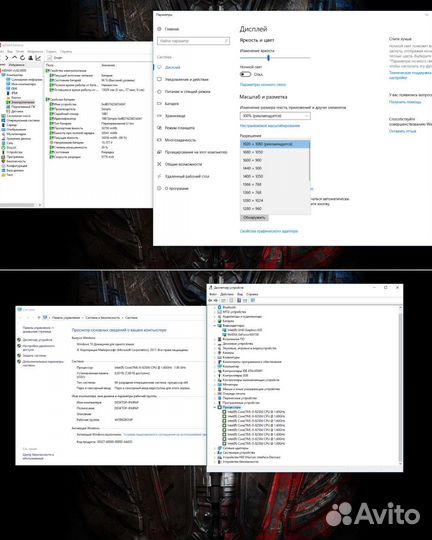Open Свойства графического адаптера link

(x=269, y=231)
